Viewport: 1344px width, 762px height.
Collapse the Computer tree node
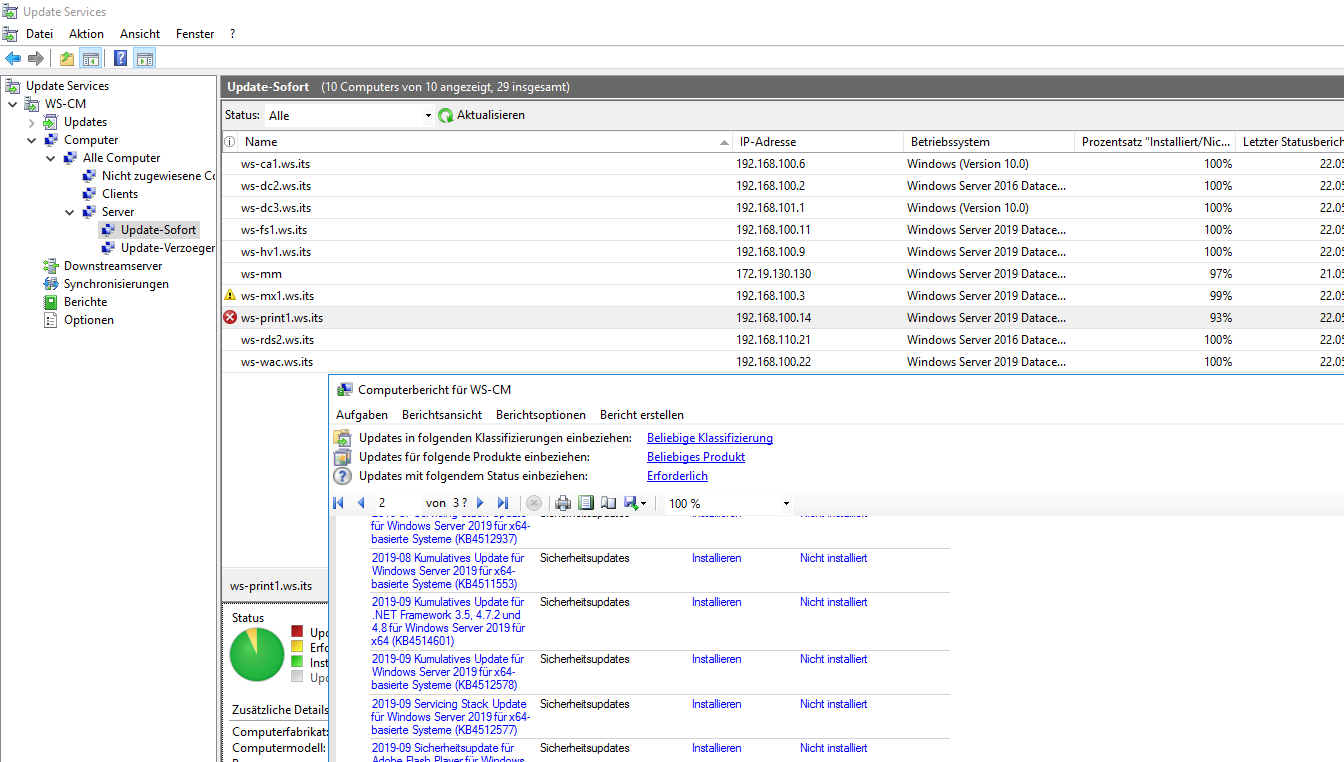(x=31, y=140)
